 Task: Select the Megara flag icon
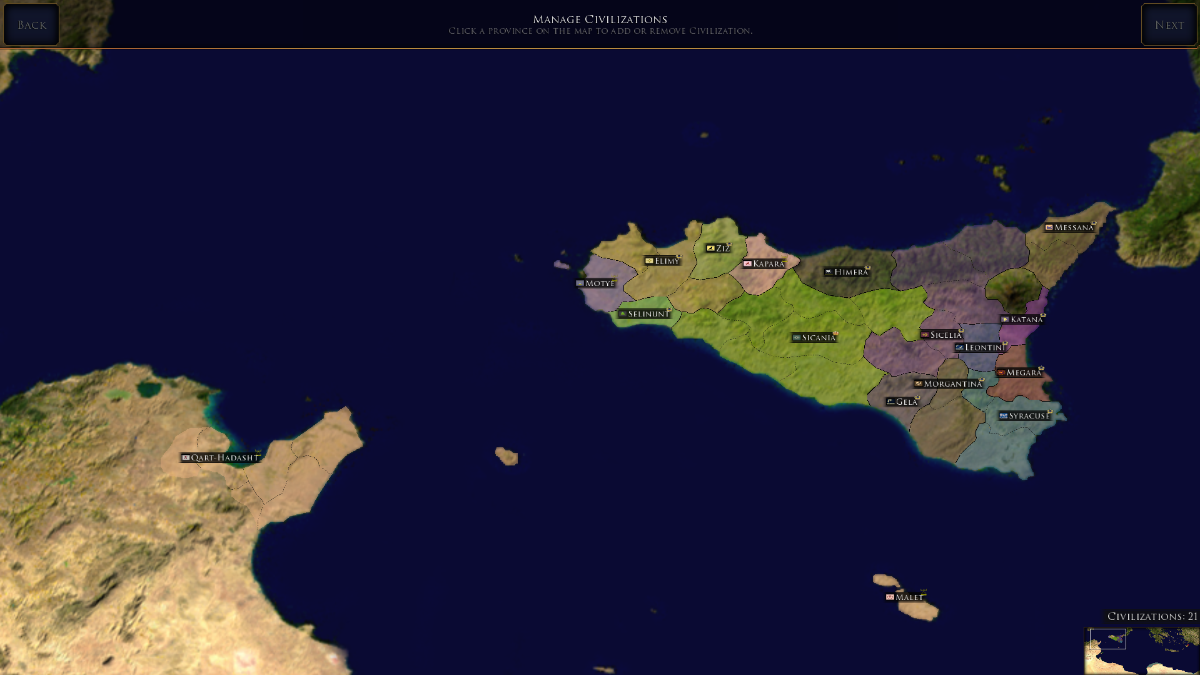[1001, 373]
